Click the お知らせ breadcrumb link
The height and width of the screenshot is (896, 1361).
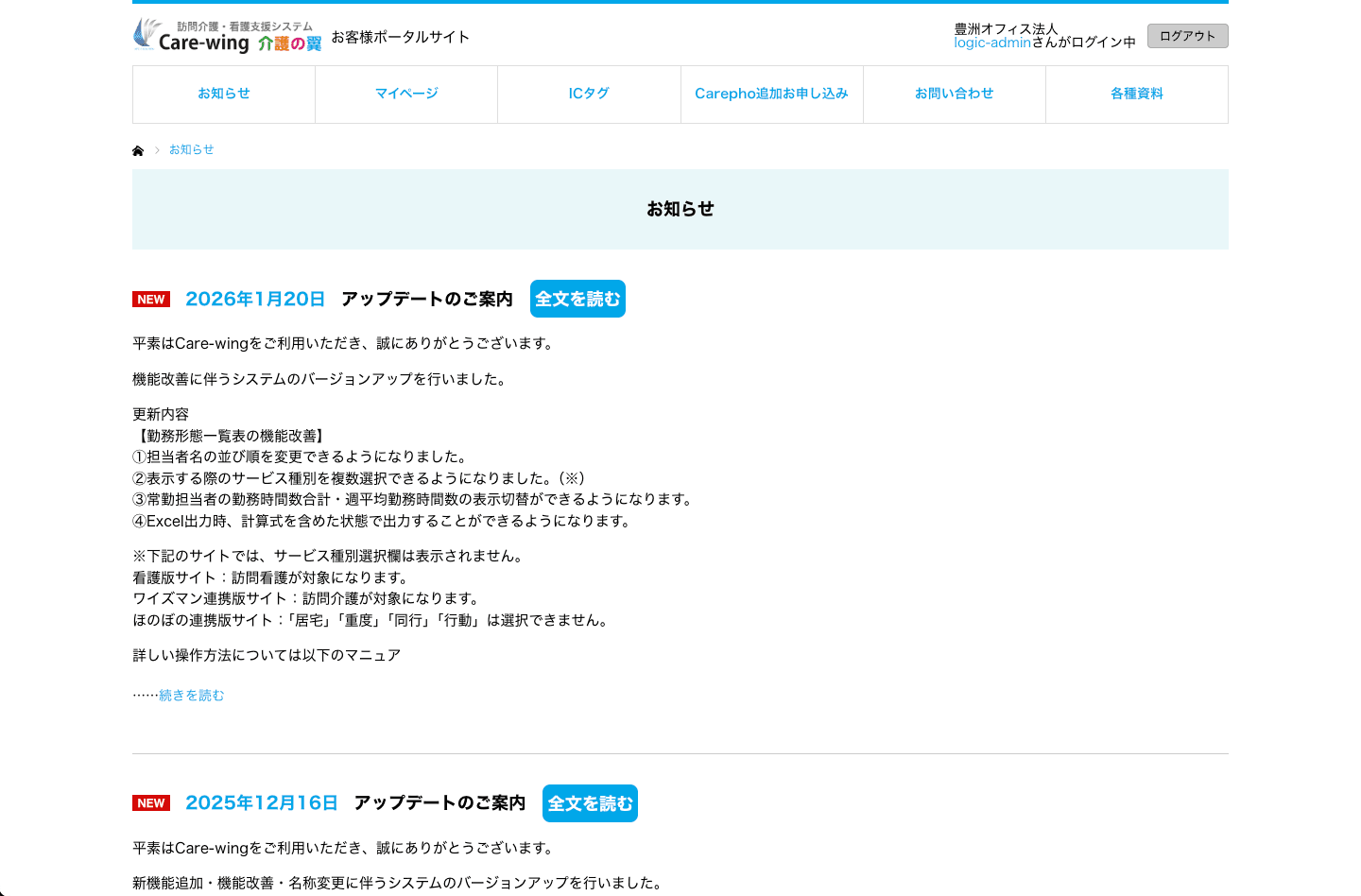pos(191,149)
